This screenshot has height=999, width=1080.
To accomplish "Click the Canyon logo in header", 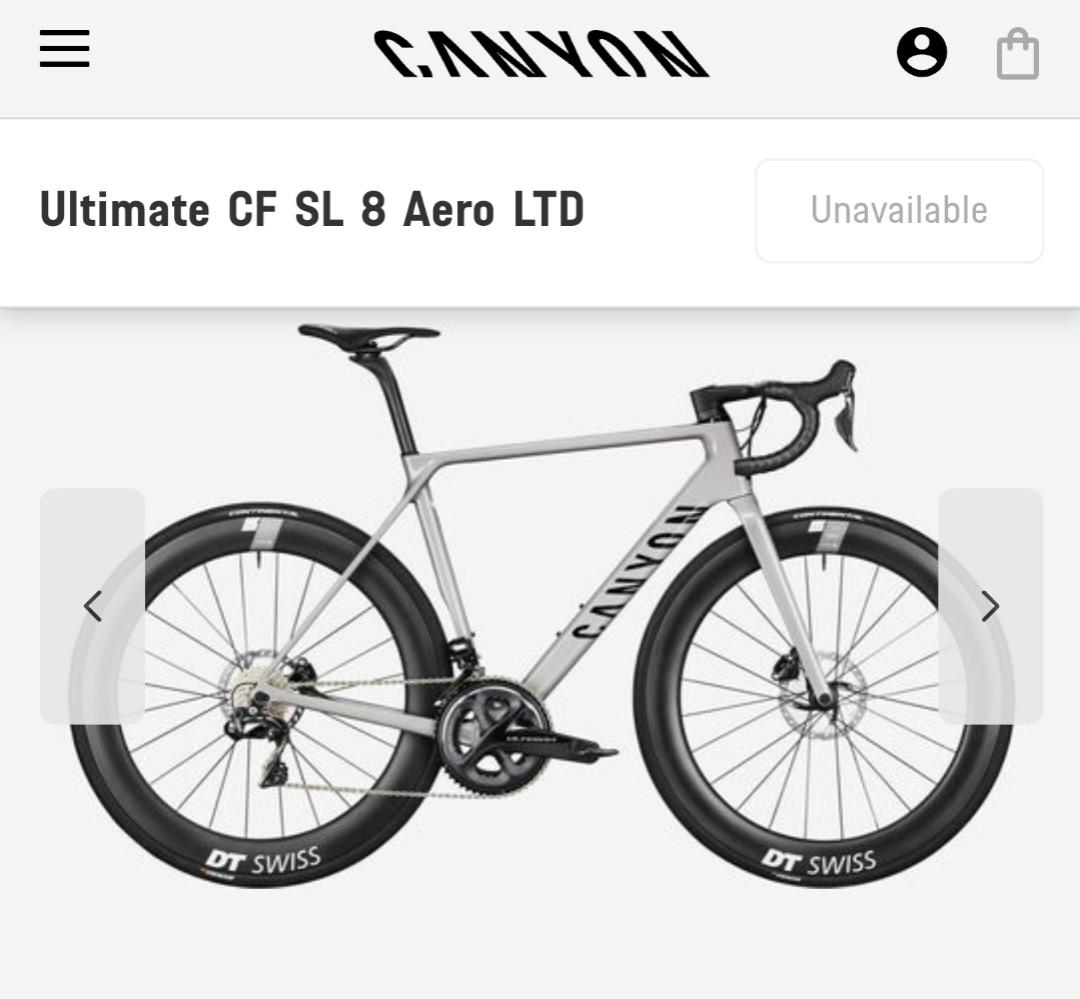I will pos(541,53).
